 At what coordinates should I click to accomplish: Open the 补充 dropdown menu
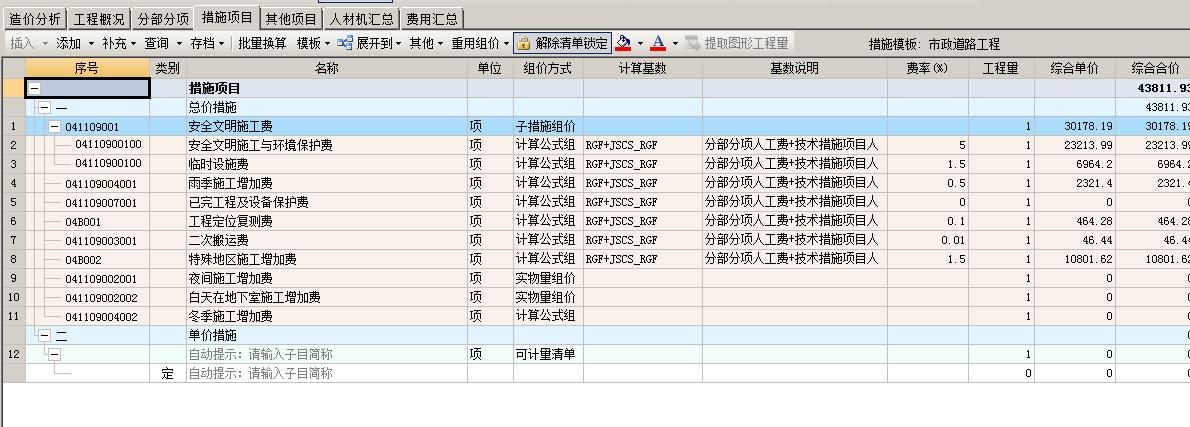119,43
